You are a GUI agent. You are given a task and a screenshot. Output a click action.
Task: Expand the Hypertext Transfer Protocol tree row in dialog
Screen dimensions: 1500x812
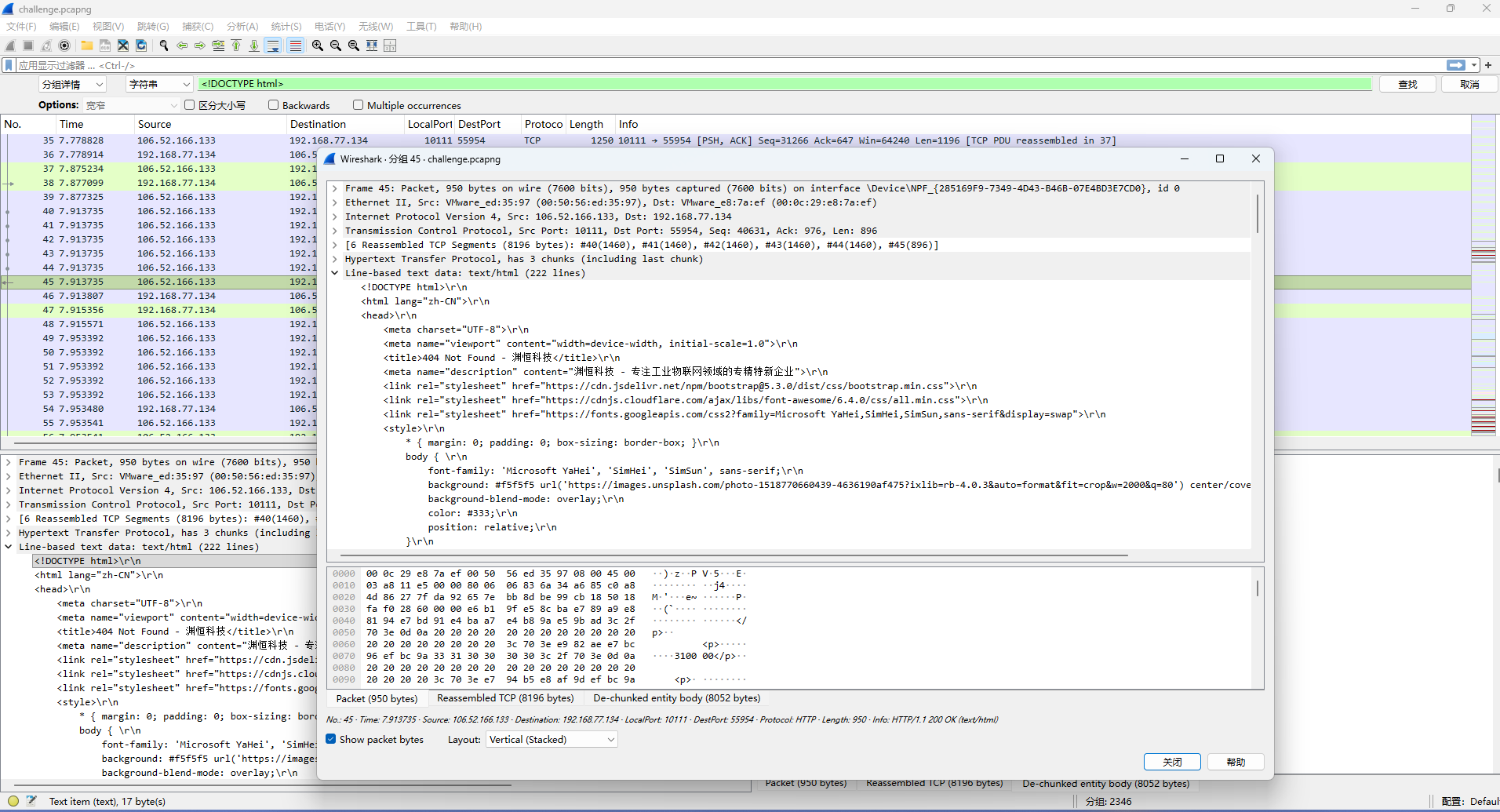click(x=335, y=259)
